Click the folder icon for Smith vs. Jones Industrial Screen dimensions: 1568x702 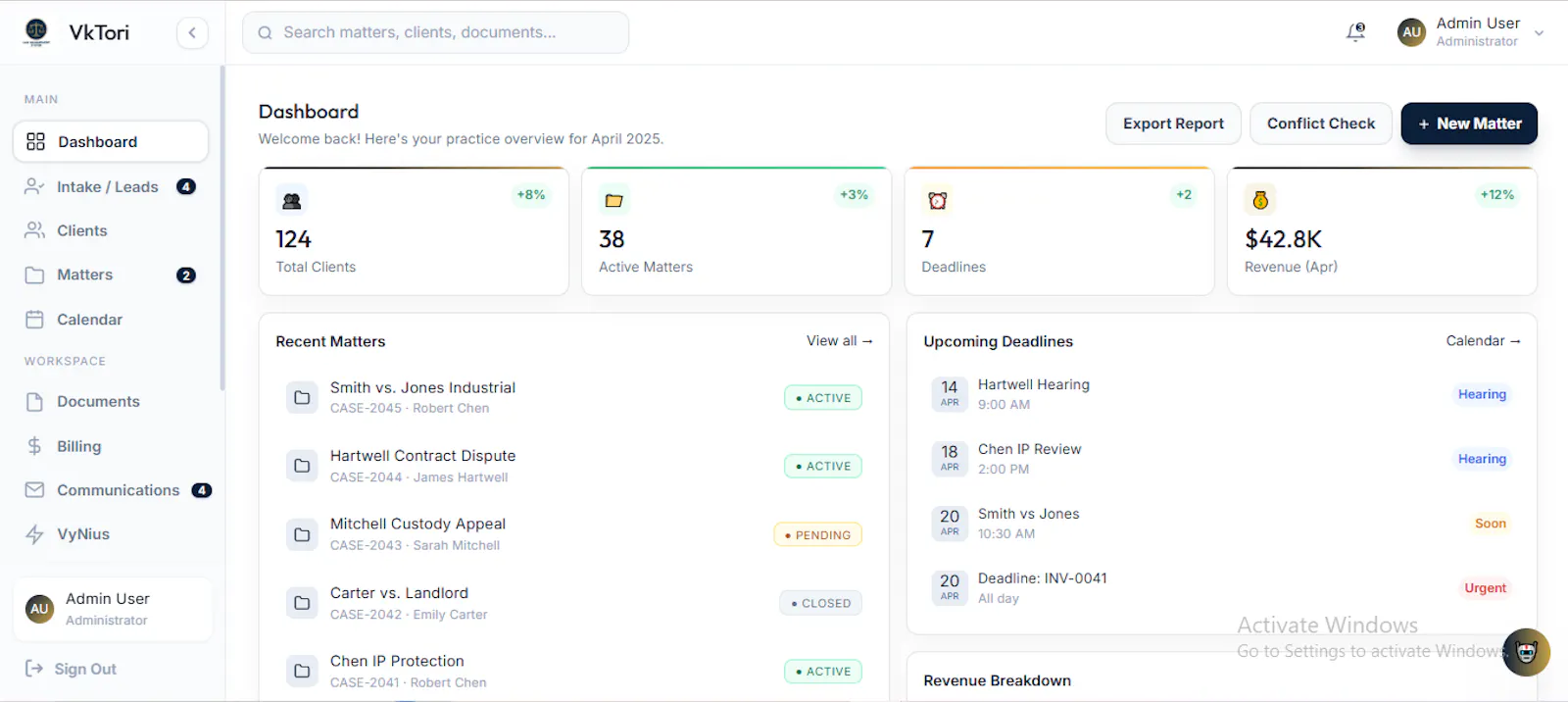(x=302, y=398)
